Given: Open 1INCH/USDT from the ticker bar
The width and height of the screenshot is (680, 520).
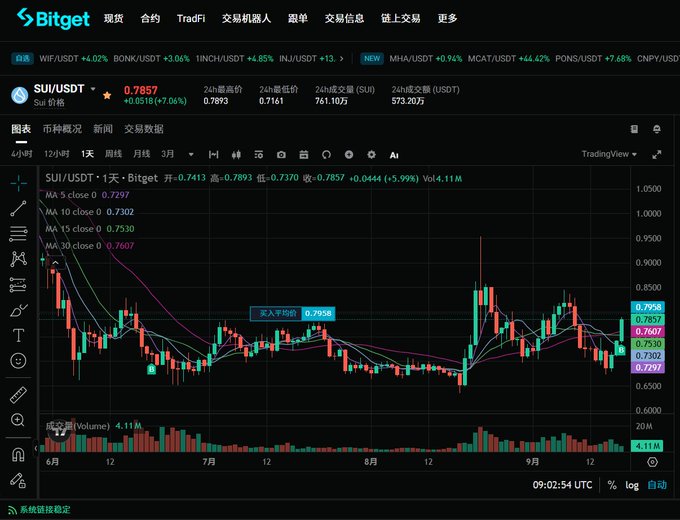Looking at the screenshot, I should [234, 59].
